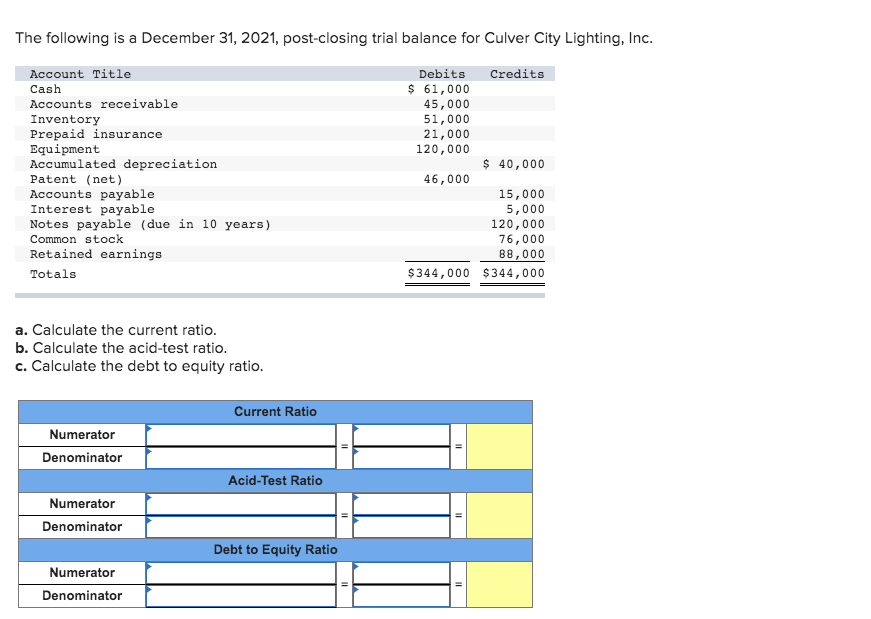Click the Prepaid insurance amount 21,000
The image size is (871, 619).
(446, 134)
